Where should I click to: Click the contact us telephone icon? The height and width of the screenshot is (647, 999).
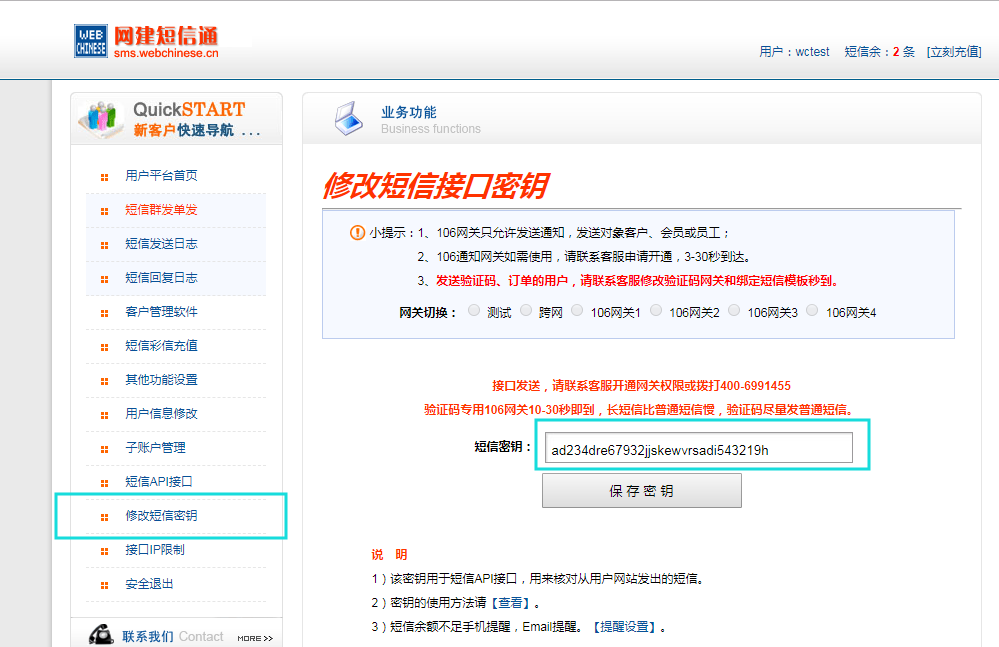[100, 635]
